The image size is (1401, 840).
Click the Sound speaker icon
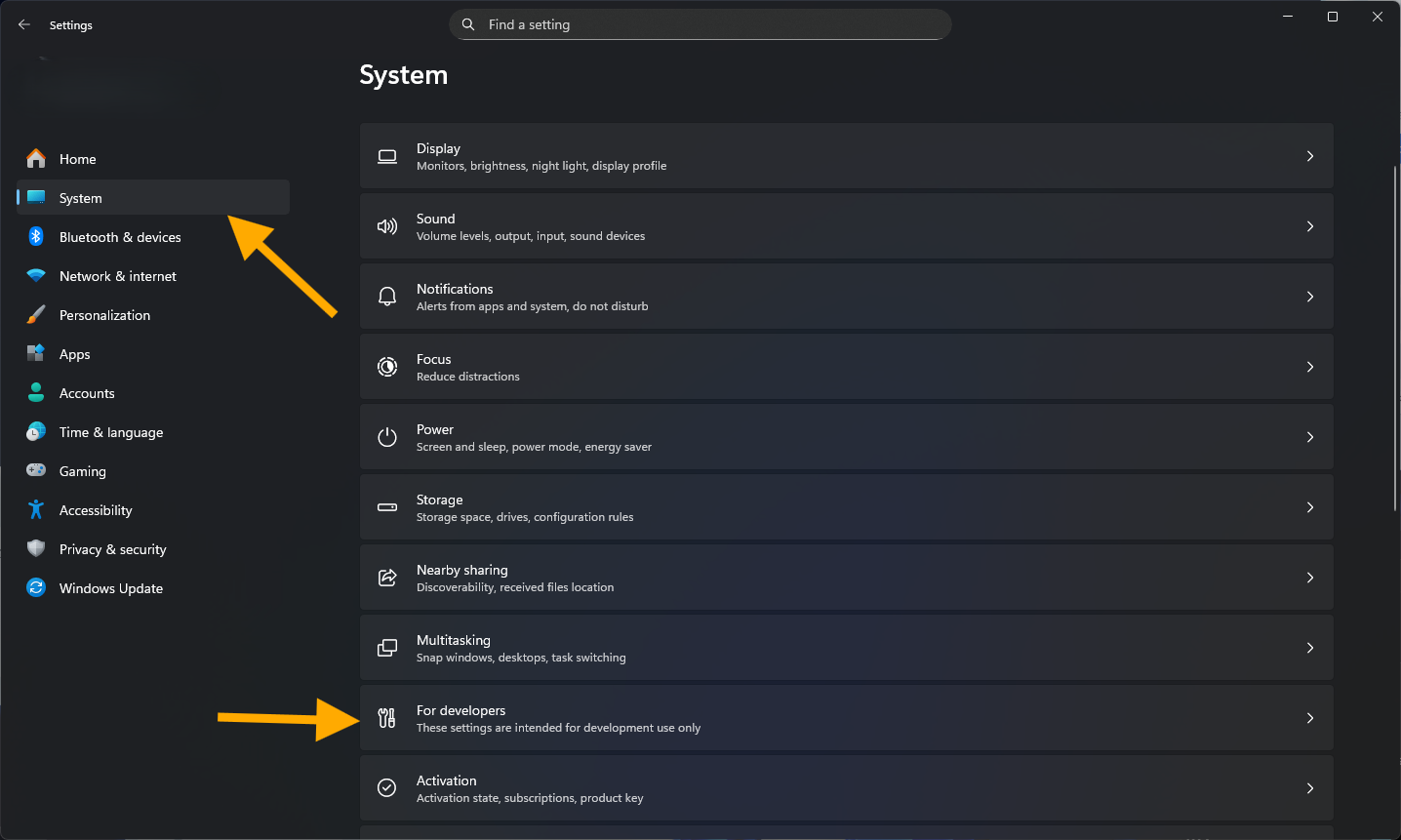click(386, 225)
